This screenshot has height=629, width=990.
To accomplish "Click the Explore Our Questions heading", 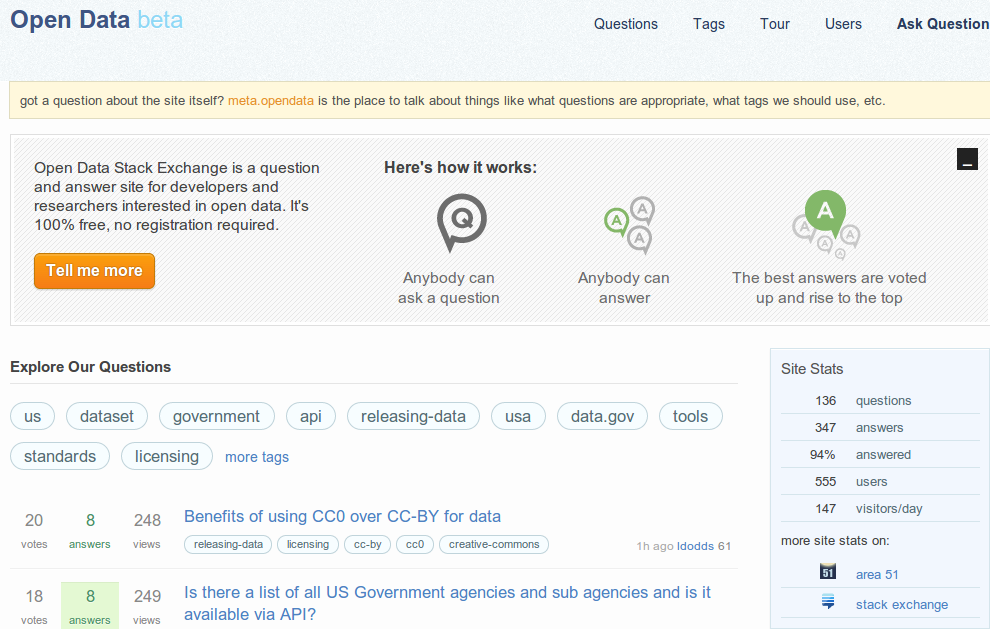I will coord(90,367).
